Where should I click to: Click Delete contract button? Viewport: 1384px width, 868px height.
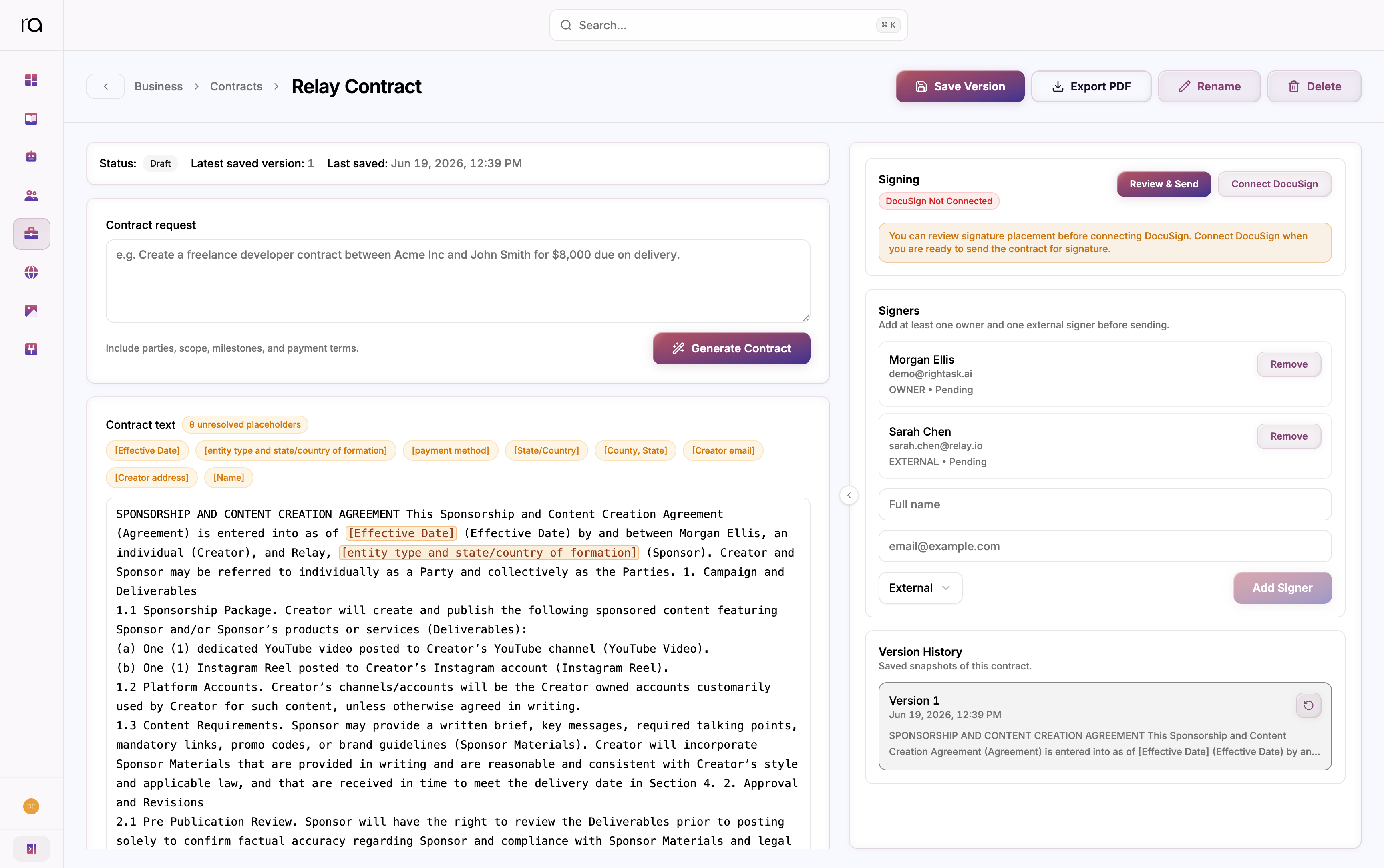pyautogui.click(x=1314, y=86)
